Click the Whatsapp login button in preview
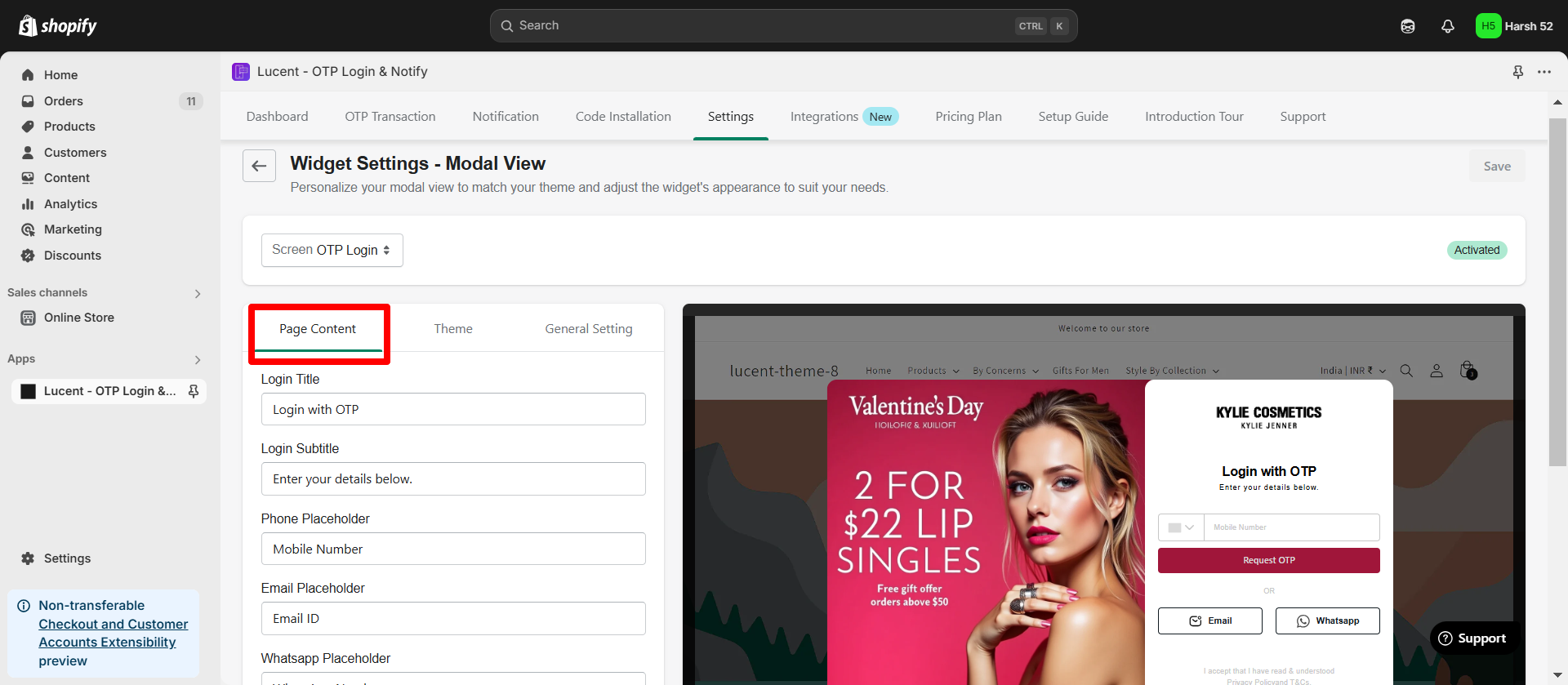 1327,621
